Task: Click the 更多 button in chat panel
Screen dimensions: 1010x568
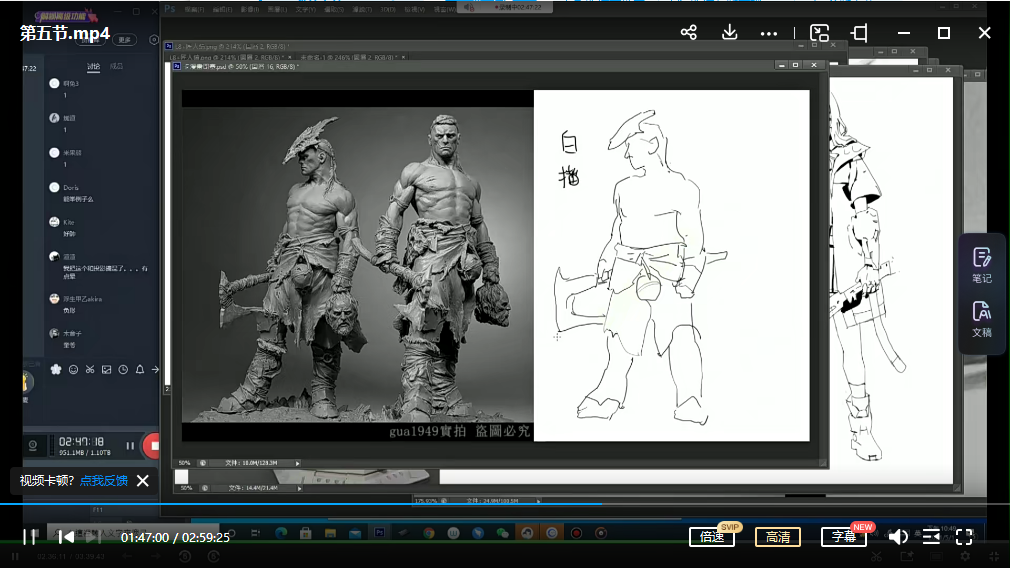Action: point(125,40)
